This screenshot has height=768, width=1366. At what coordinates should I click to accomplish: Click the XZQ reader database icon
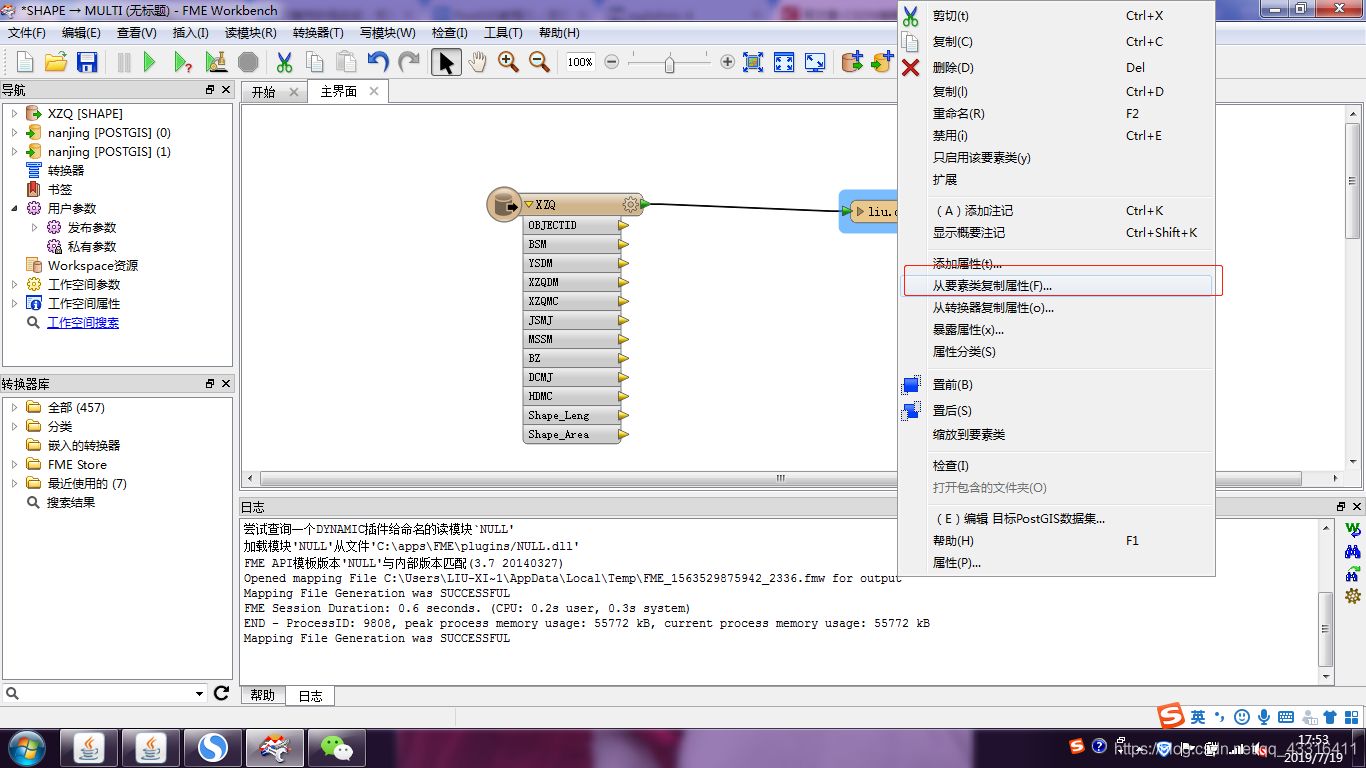tap(504, 205)
